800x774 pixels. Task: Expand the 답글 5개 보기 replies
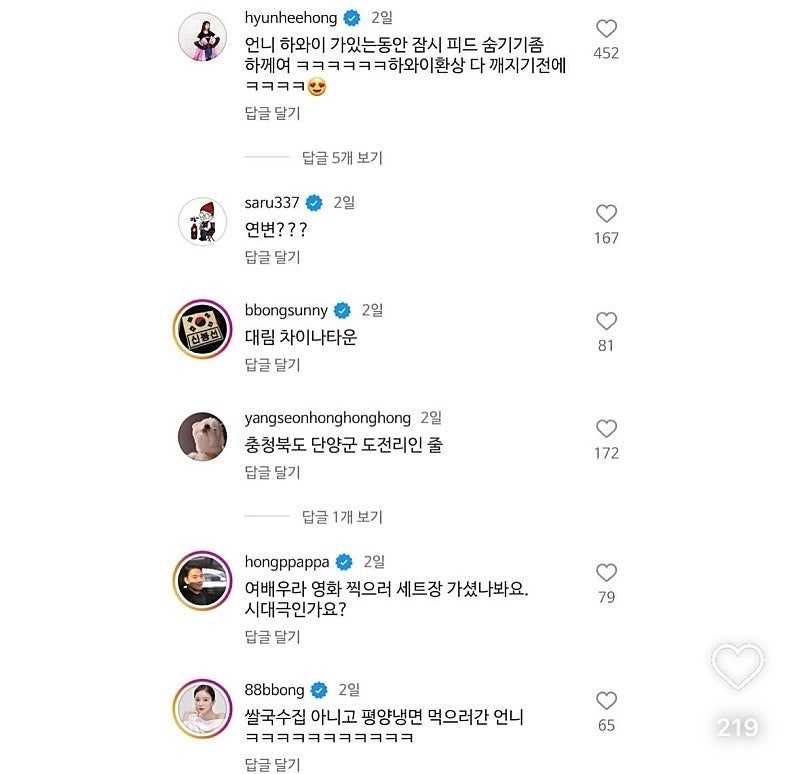tap(342, 157)
